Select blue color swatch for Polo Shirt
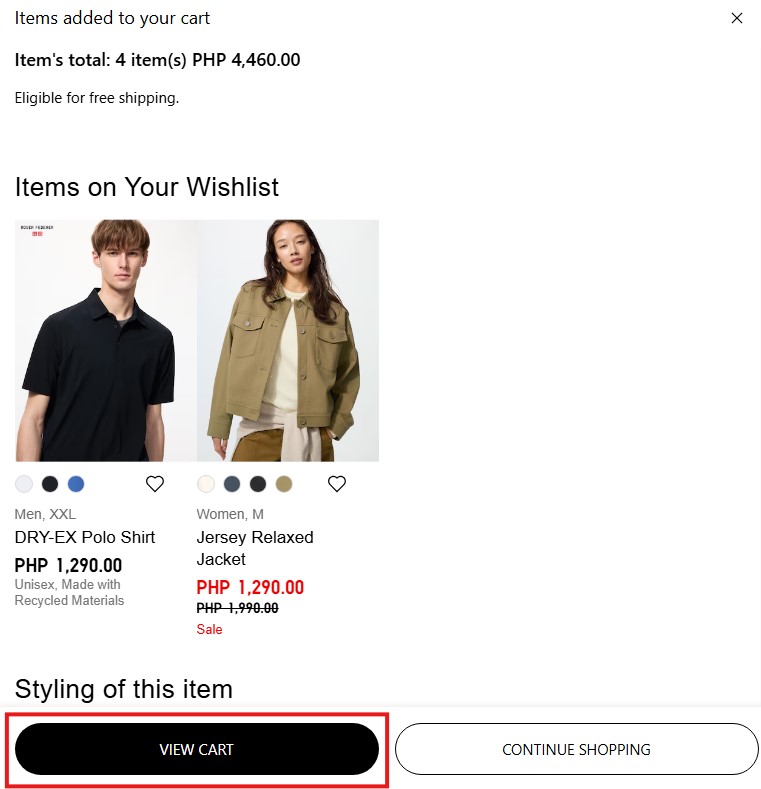Viewport: 761px width, 789px height. [76, 484]
